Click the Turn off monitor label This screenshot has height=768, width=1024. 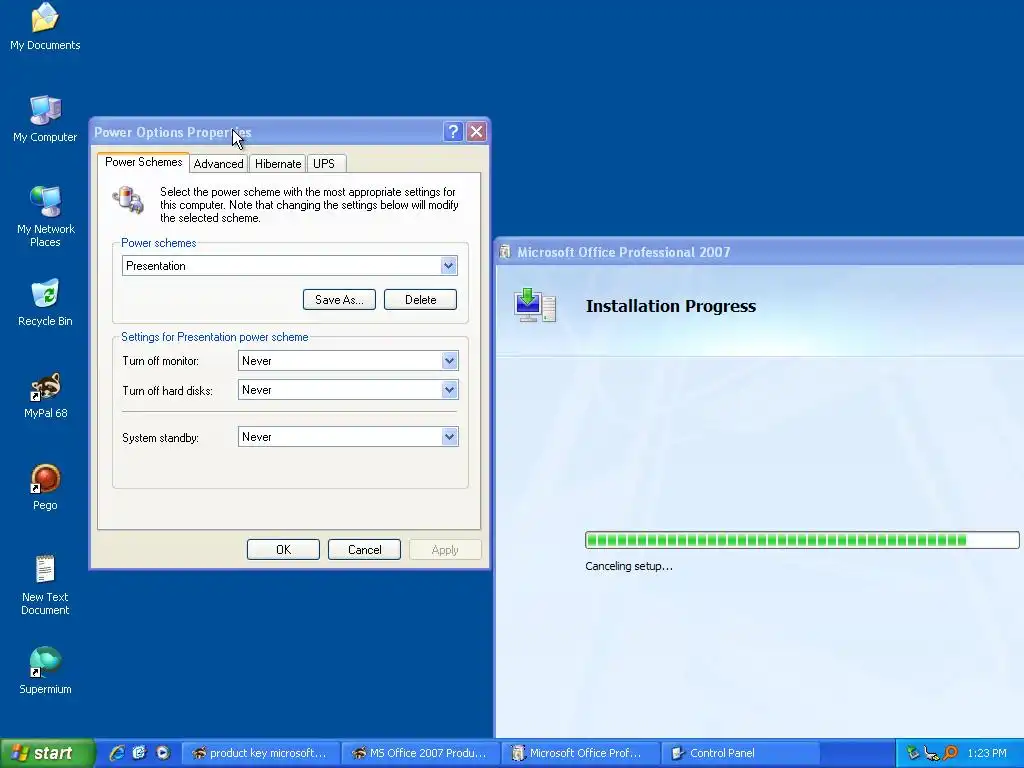pyautogui.click(x=161, y=361)
